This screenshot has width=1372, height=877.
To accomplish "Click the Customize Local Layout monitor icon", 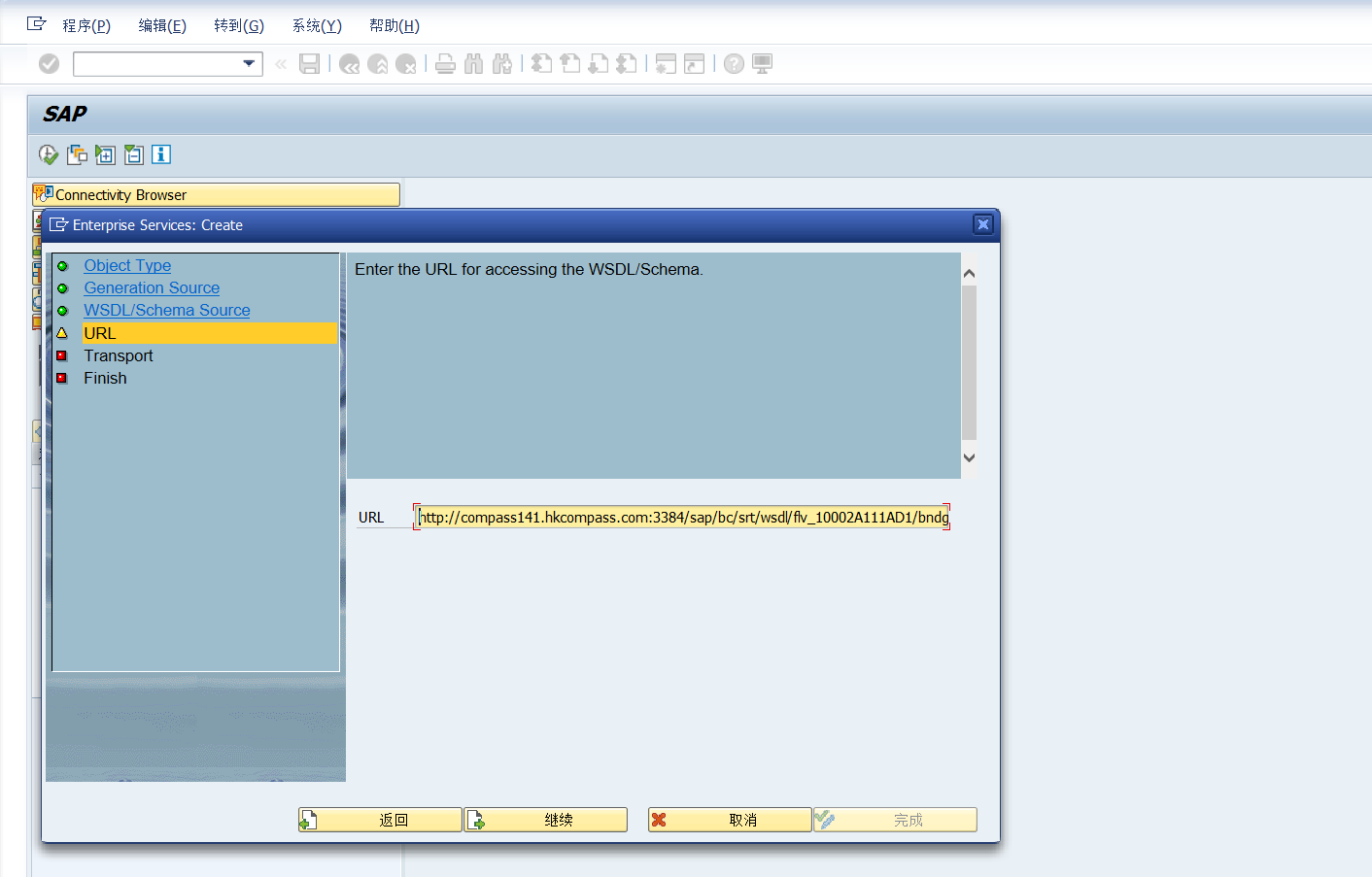I will pyautogui.click(x=763, y=64).
